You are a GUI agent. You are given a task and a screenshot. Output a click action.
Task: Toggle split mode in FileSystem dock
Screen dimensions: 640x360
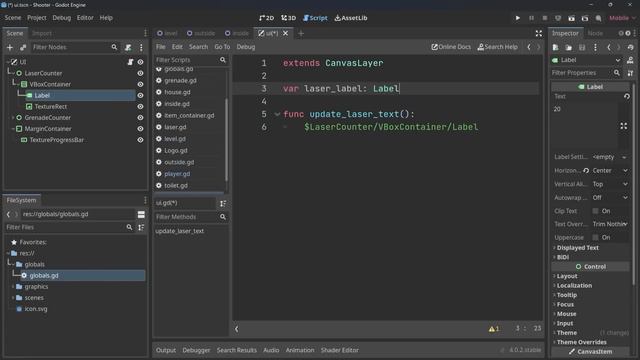141,214
